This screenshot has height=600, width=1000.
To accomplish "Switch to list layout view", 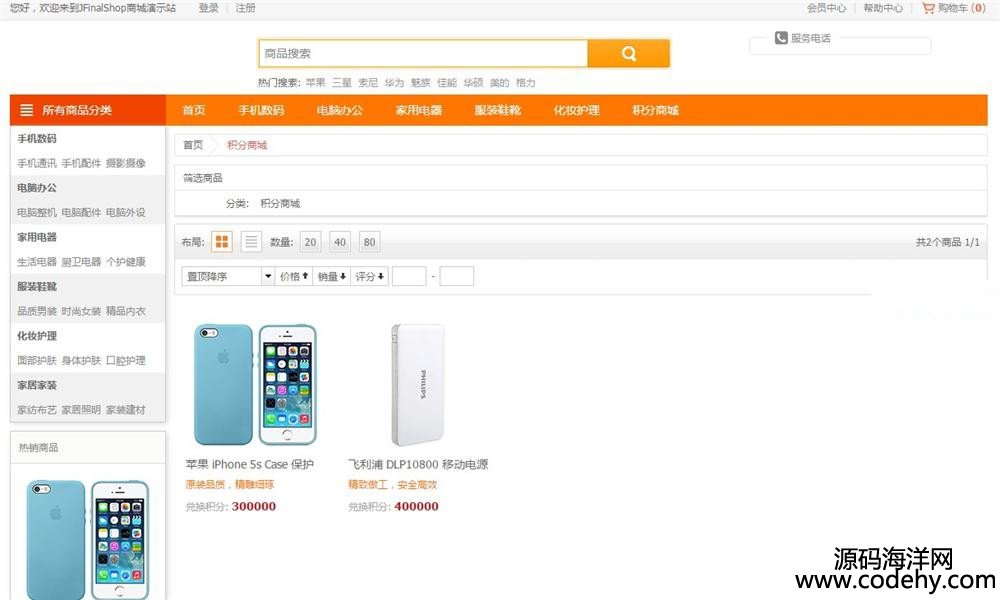I will (x=251, y=242).
